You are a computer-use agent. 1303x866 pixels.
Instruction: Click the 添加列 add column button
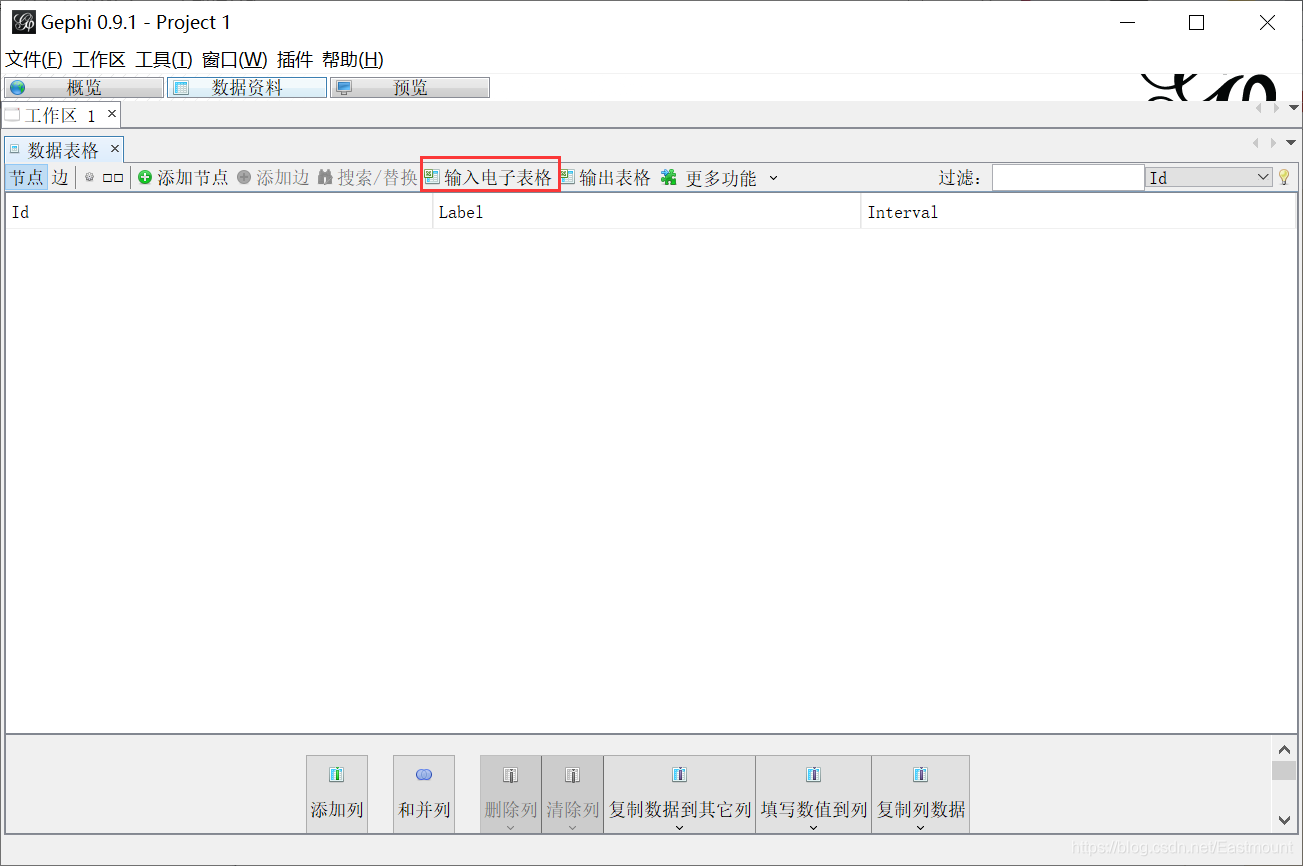pos(337,794)
